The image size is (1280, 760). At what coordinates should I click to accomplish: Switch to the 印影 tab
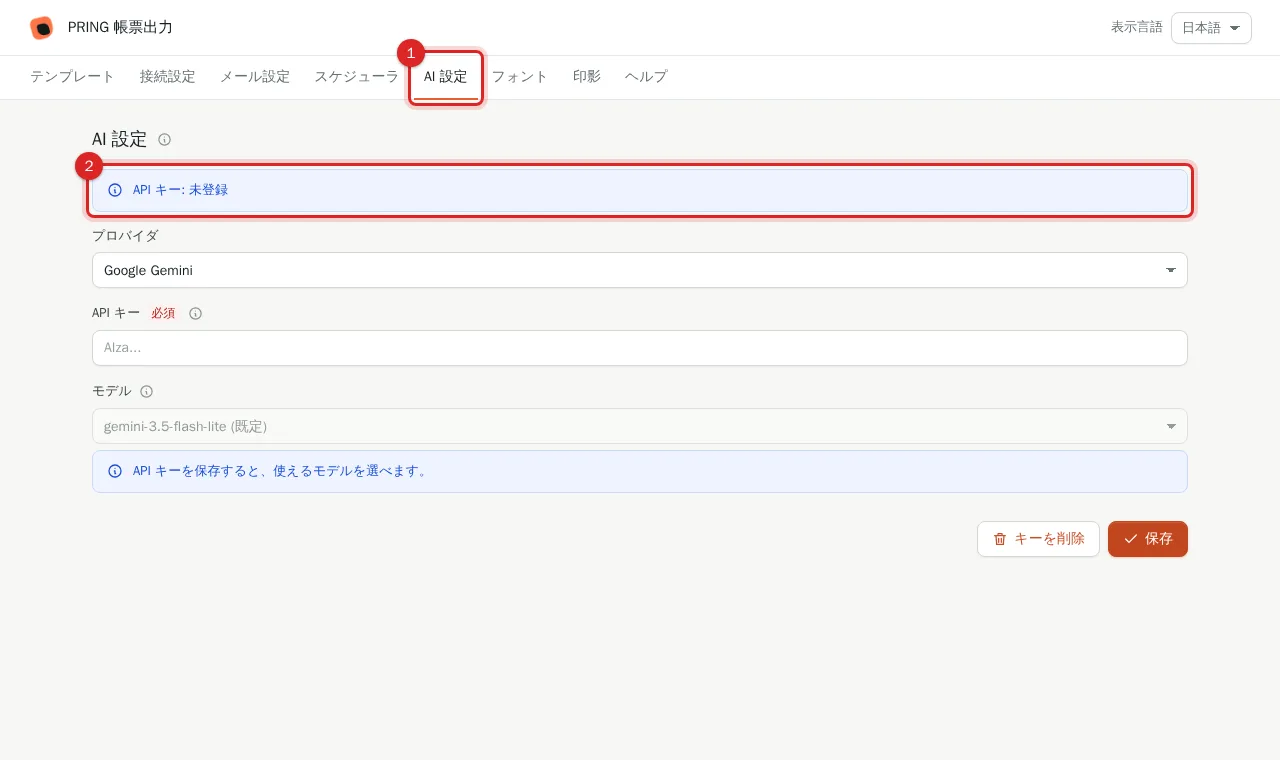coord(587,77)
